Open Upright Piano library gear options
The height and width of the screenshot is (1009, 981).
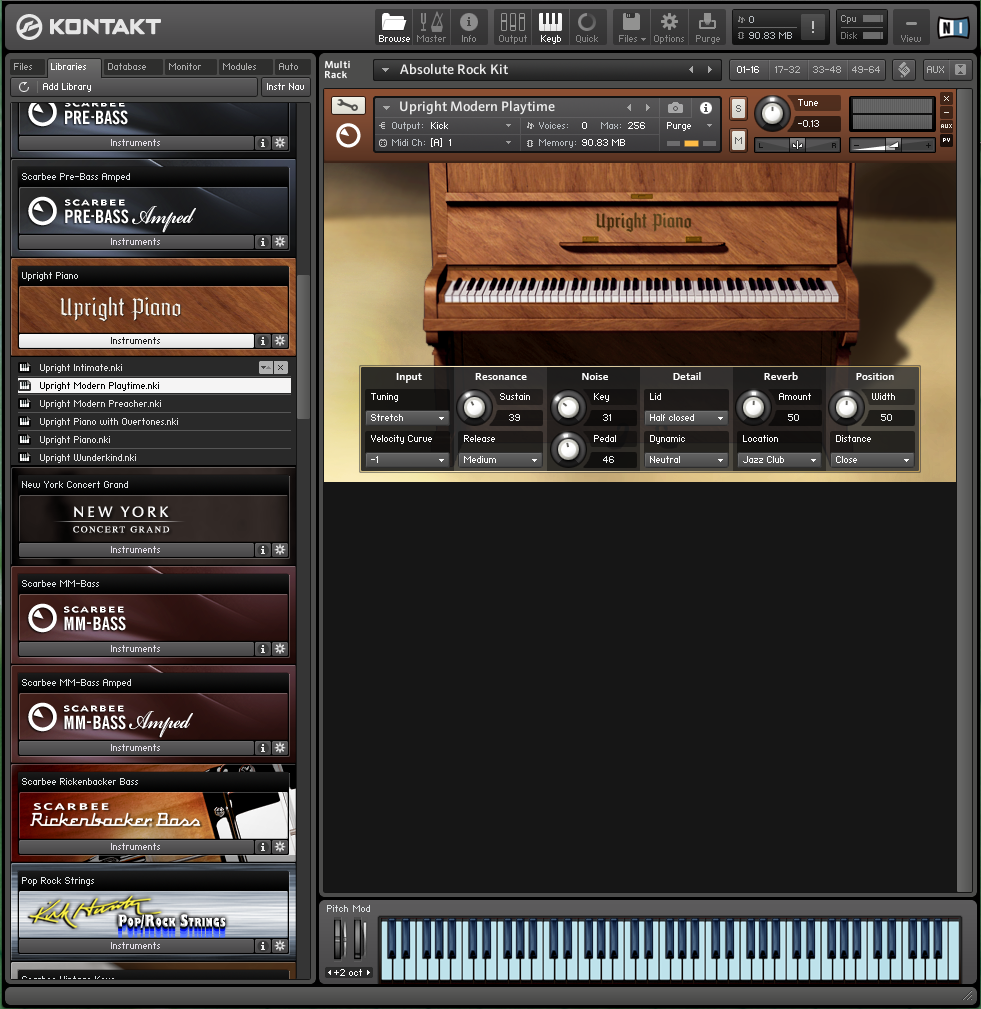click(x=280, y=340)
